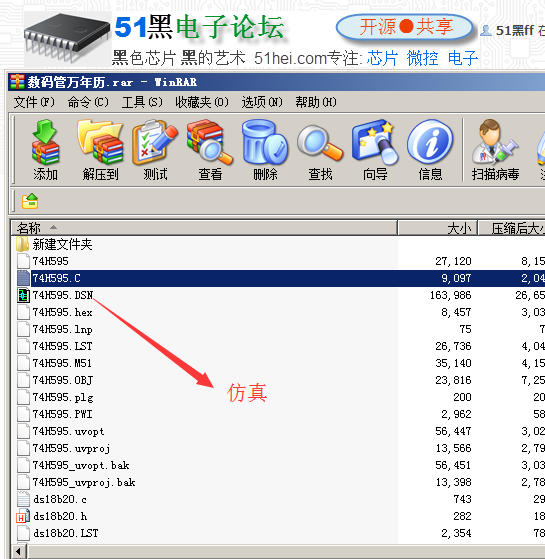Click the 2,354 size value
The width and height of the screenshot is (545, 559).
click(456, 533)
